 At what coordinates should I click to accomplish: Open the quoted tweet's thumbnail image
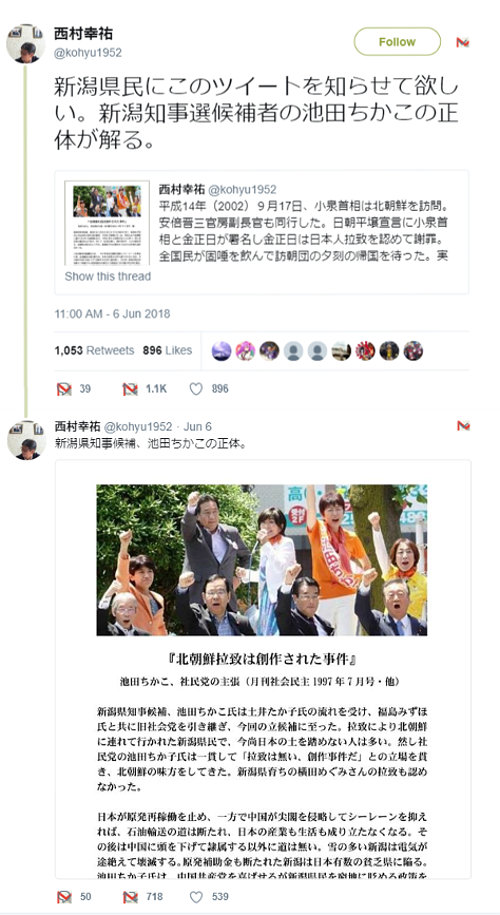click(107, 223)
